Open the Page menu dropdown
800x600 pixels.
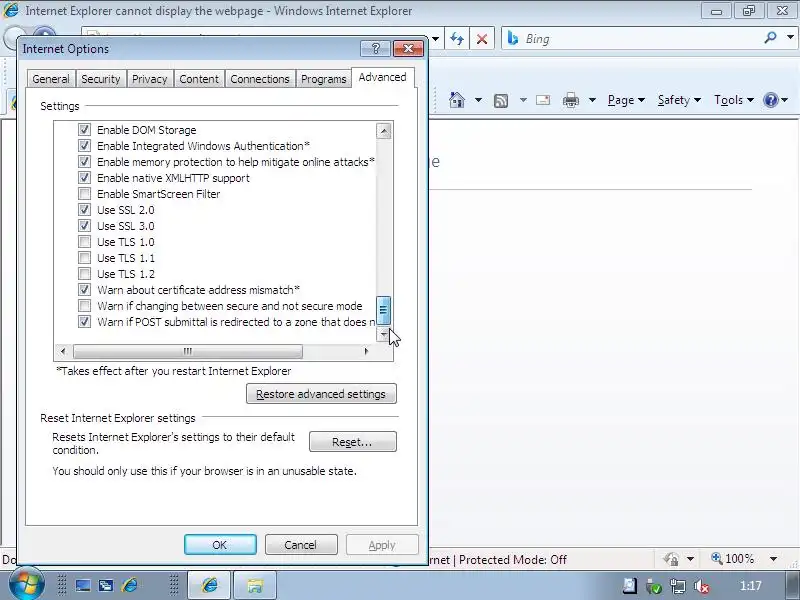pos(626,100)
